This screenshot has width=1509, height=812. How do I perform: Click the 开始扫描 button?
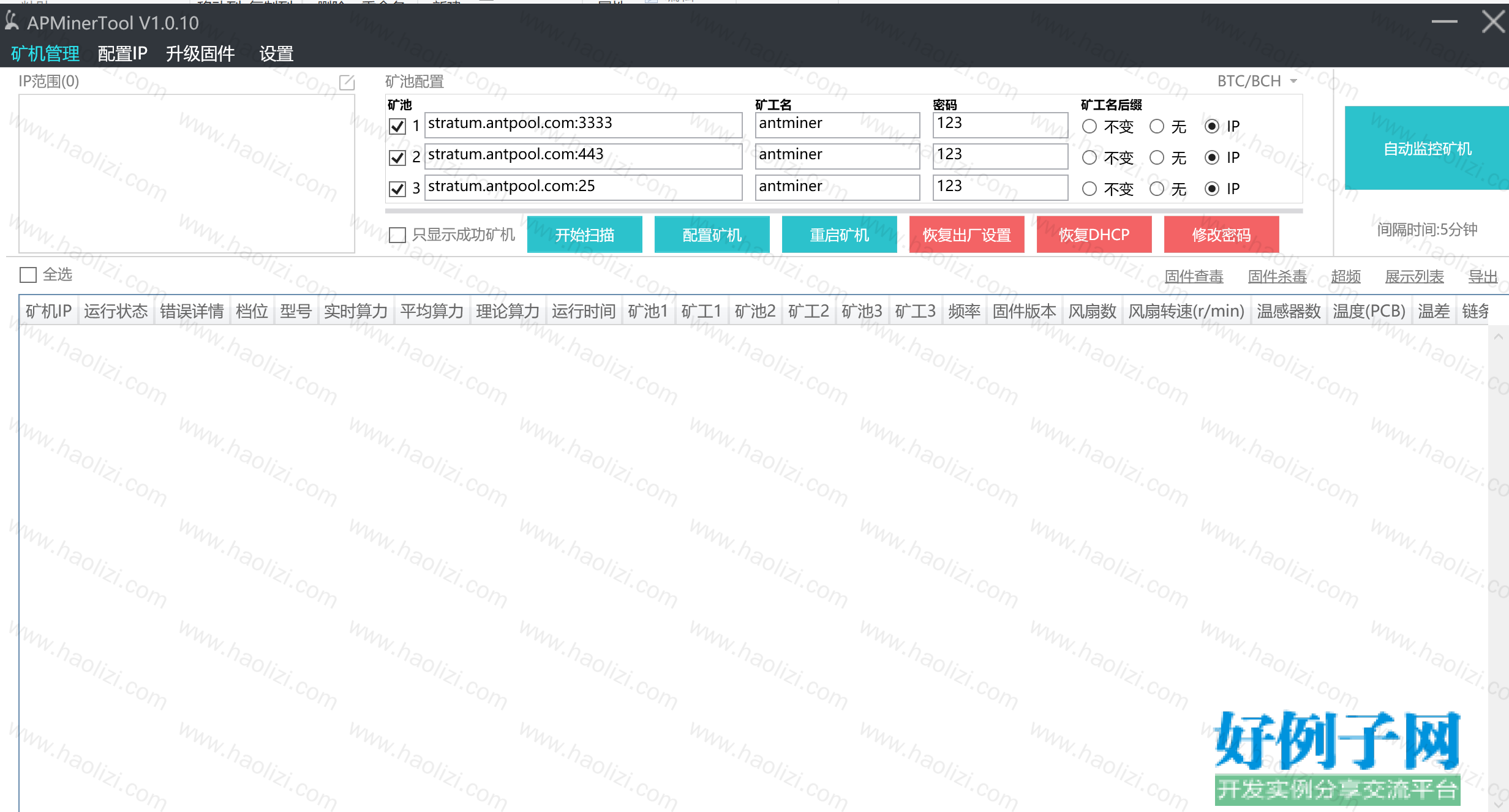point(585,235)
